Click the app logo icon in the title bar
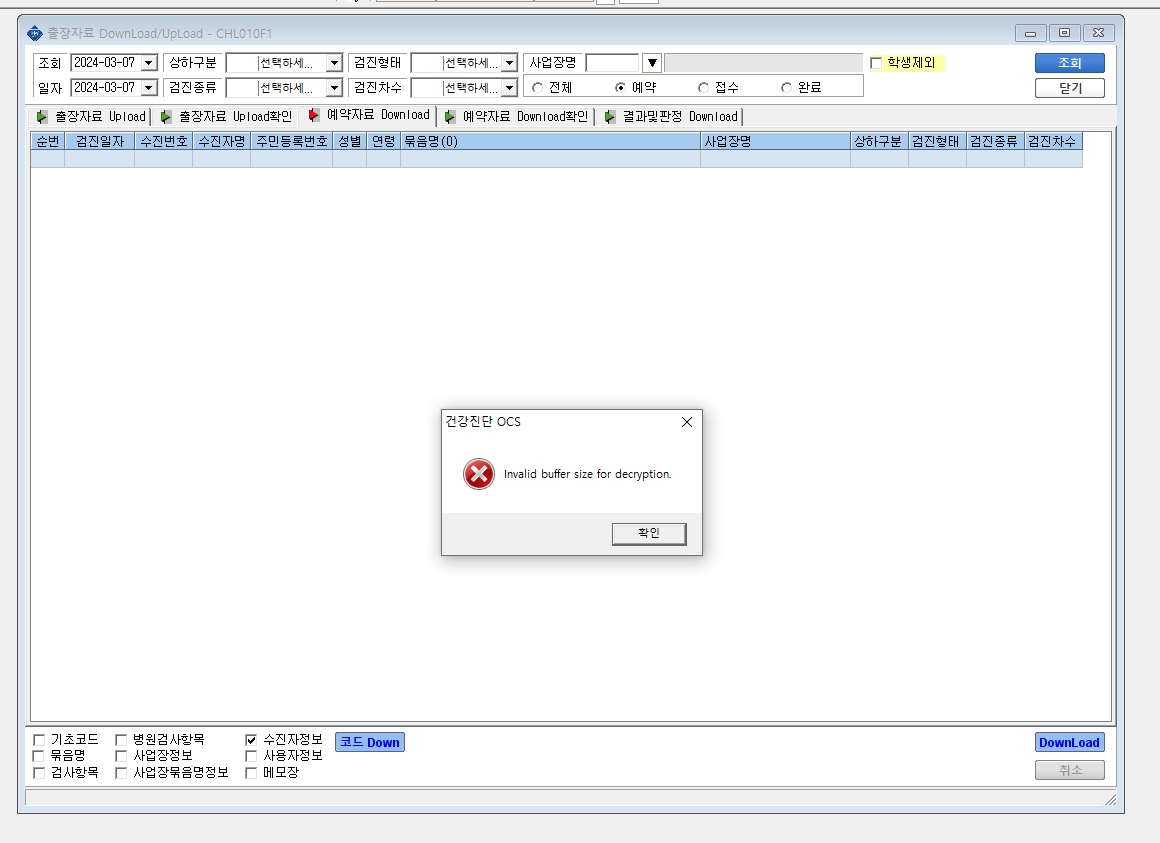This screenshot has height=843, width=1160. 35,33
